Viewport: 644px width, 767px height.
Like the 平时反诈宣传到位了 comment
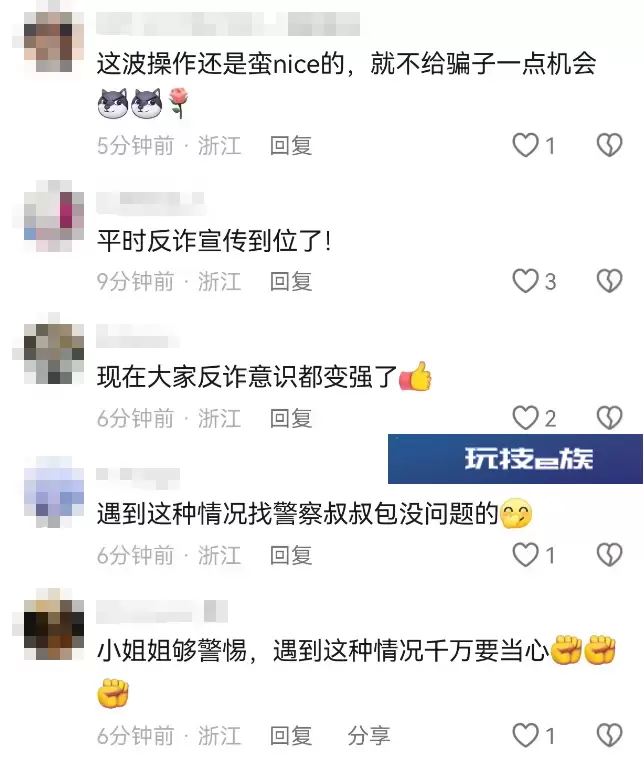[525, 281]
